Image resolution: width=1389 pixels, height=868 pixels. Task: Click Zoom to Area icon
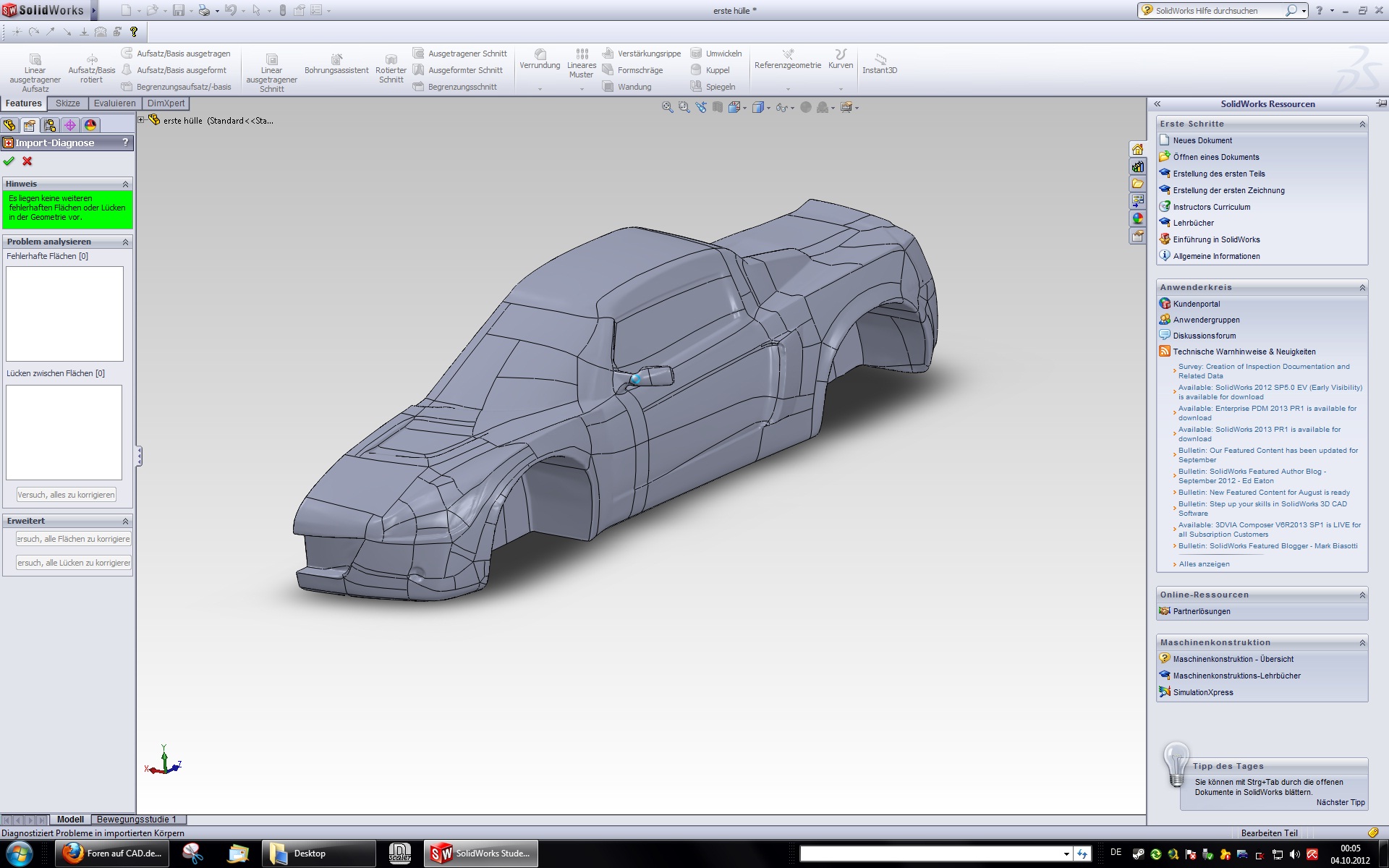coord(684,107)
